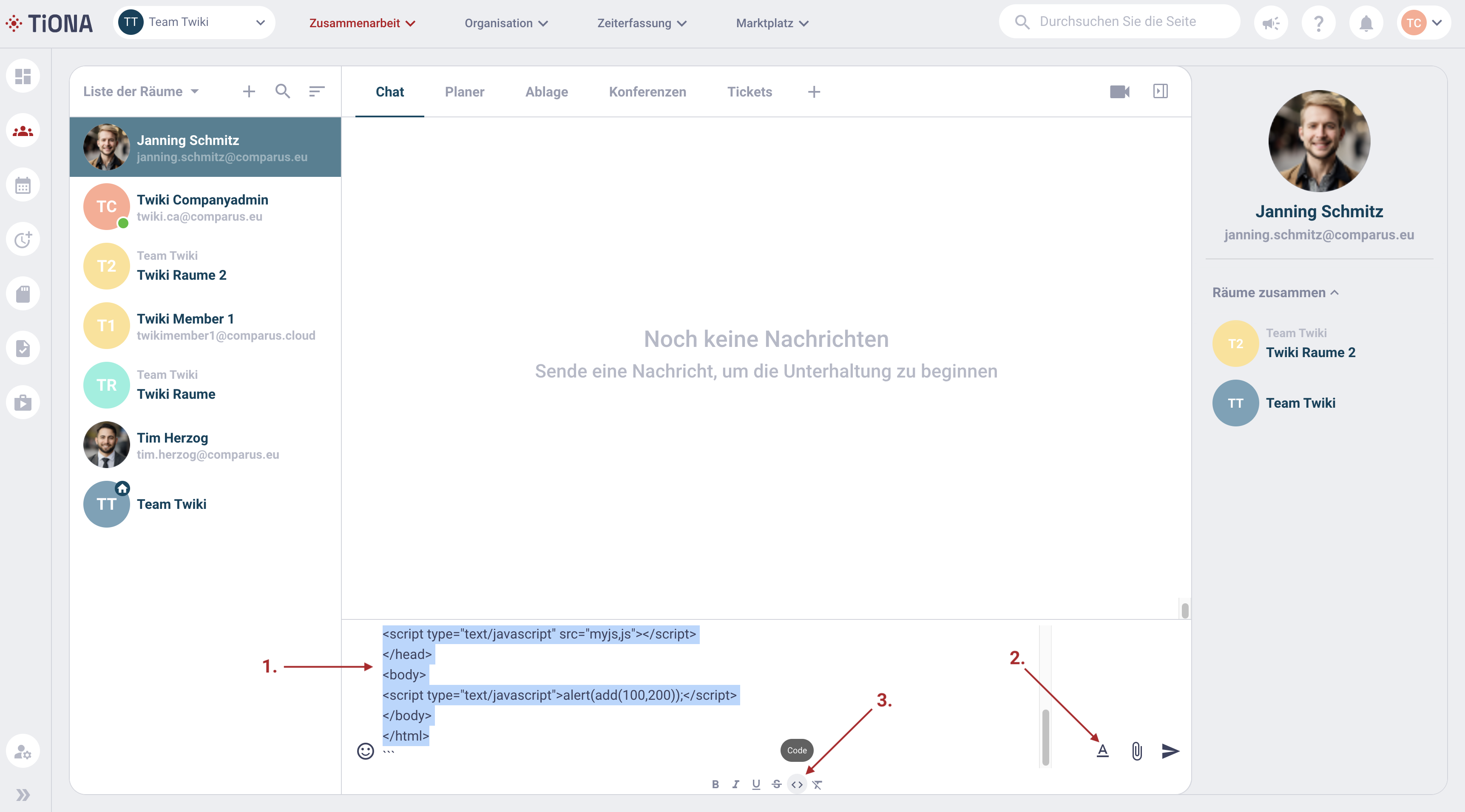Click Janning Schmitz's large profile picture
This screenshot has width=1465, height=812.
(x=1319, y=141)
